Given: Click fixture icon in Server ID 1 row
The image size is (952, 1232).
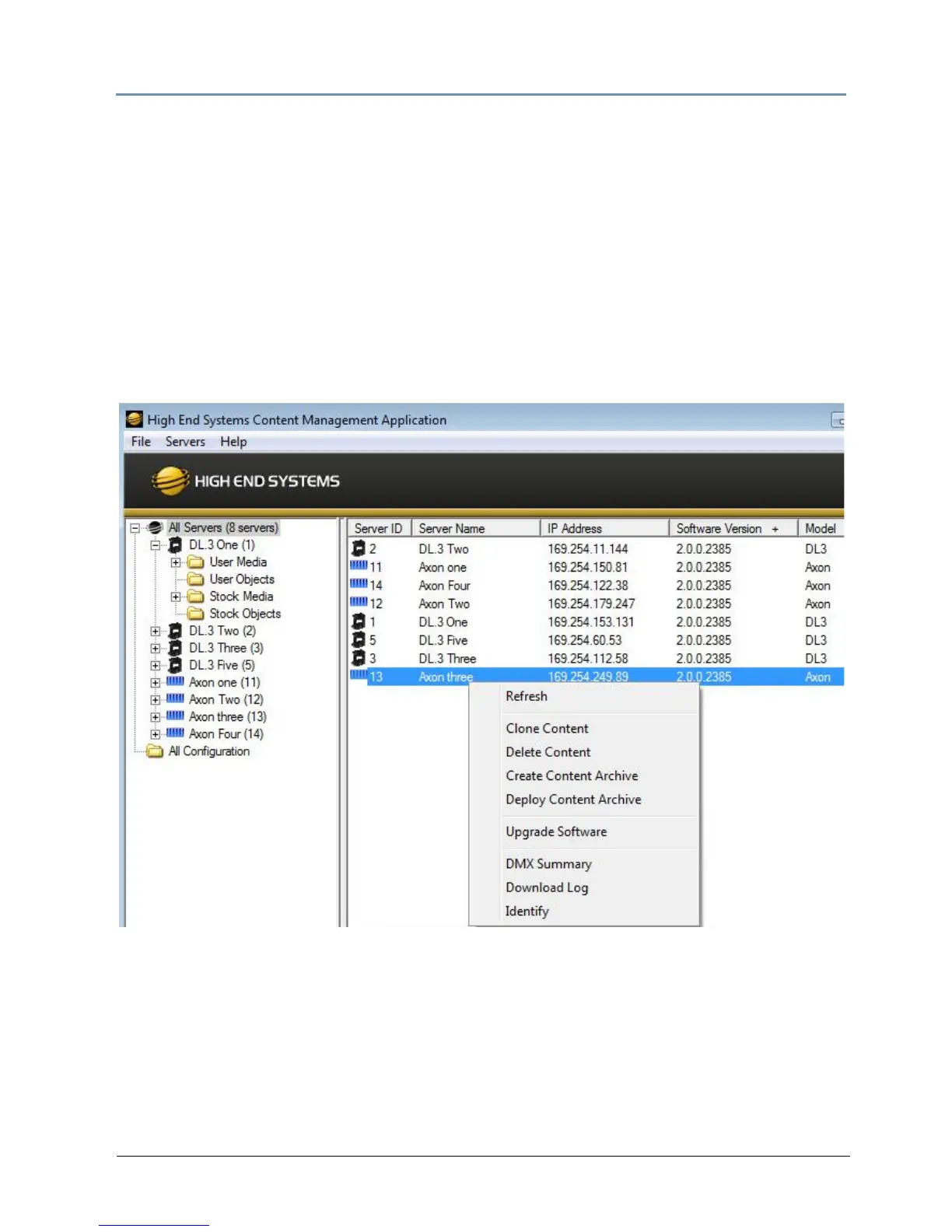Looking at the screenshot, I should click(x=359, y=621).
